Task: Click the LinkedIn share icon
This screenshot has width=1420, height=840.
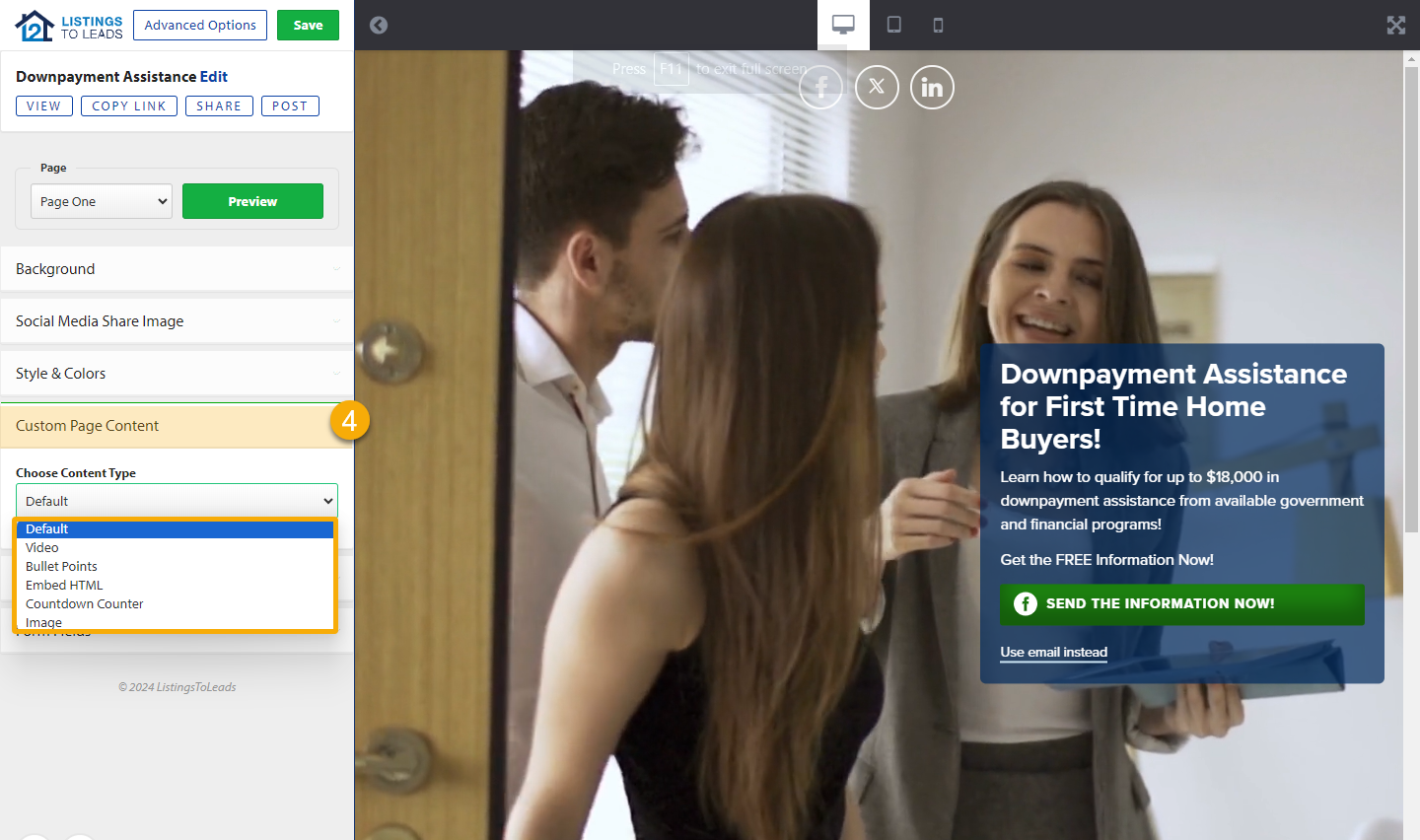Action: 932,88
